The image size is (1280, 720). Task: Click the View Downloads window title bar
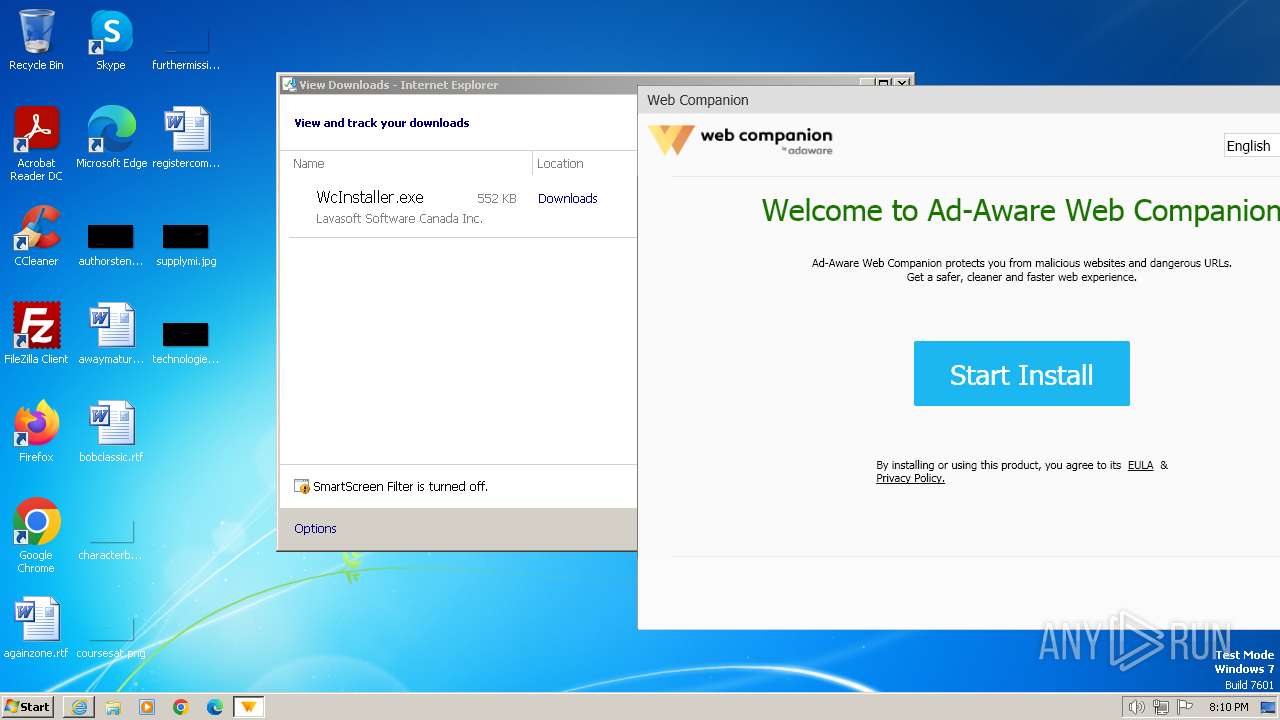pyautogui.click(x=570, y=85)
